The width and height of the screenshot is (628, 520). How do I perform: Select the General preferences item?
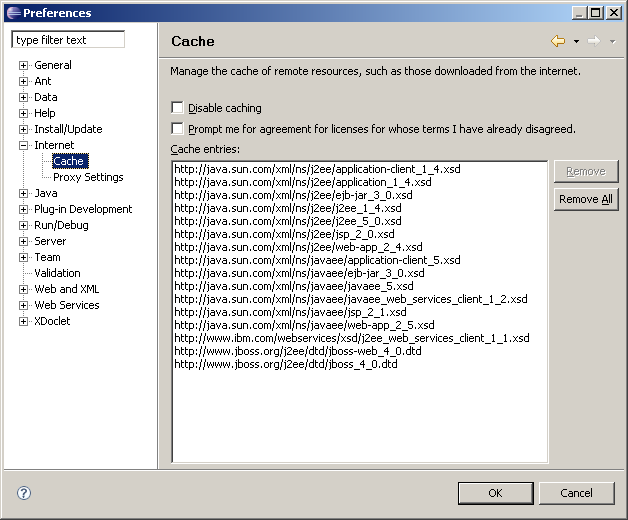[53, 65]
